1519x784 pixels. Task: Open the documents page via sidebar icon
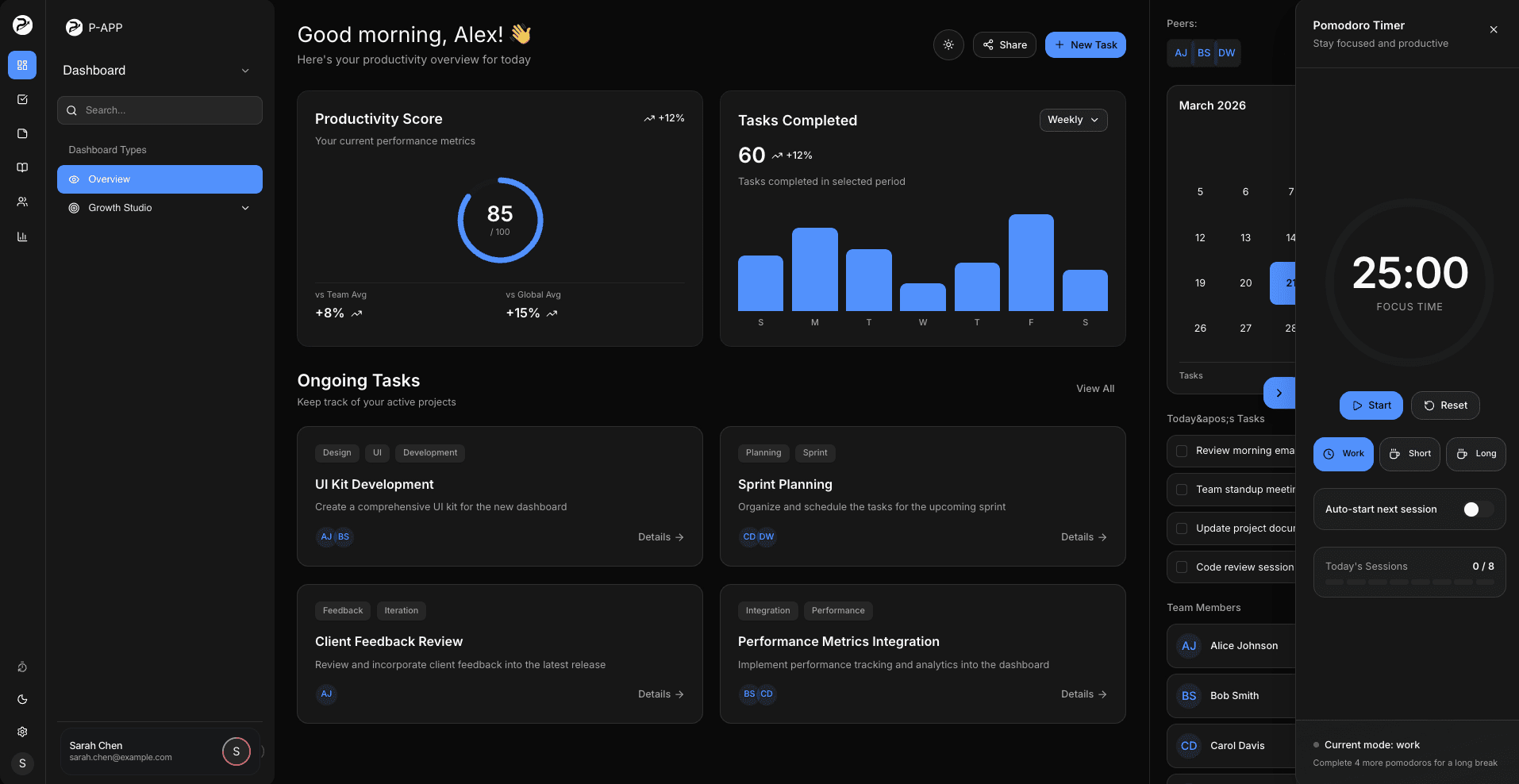(x=22, y=133)
